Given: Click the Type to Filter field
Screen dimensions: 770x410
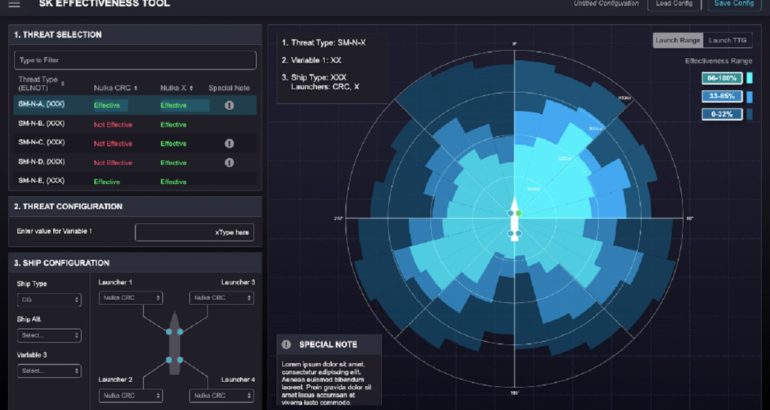Looking at the screenshot, I should tap(135, 60).
